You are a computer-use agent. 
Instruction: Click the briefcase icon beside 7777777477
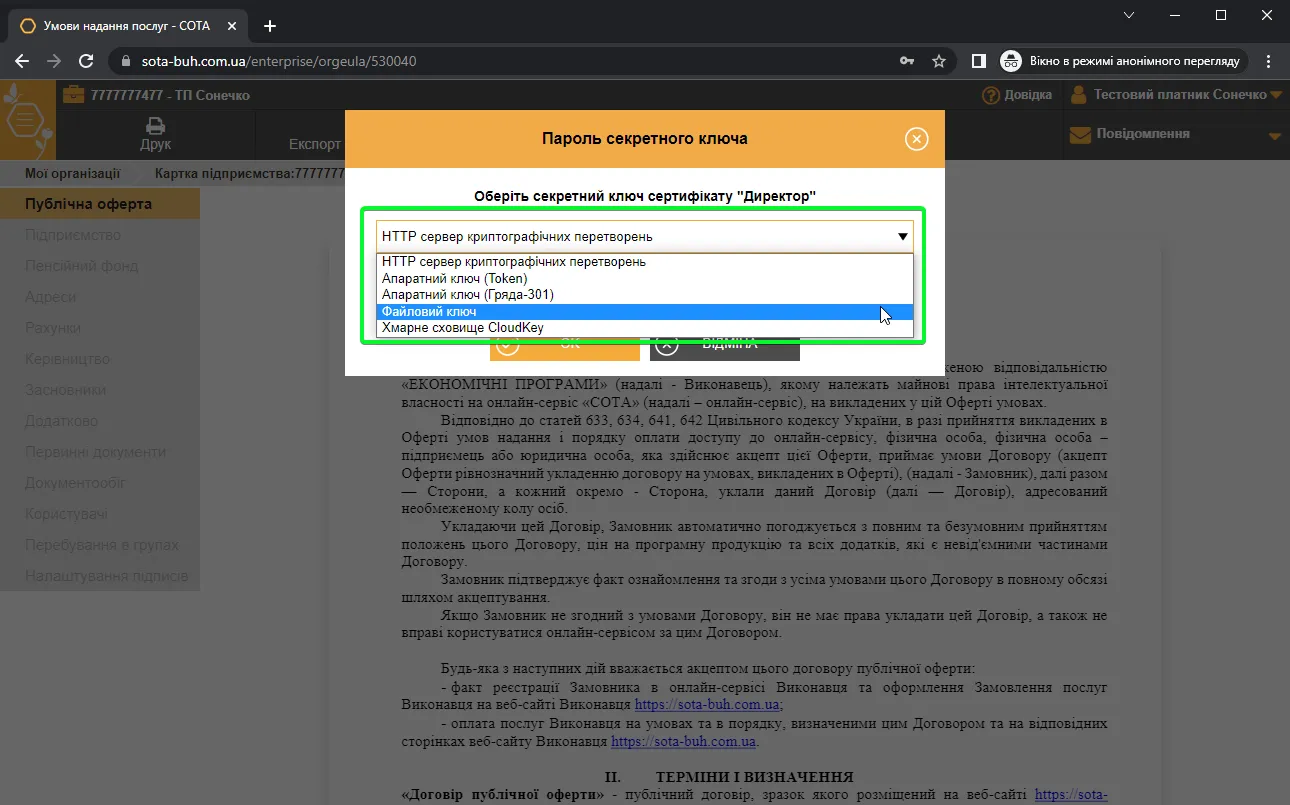click(x=74, y=95)
